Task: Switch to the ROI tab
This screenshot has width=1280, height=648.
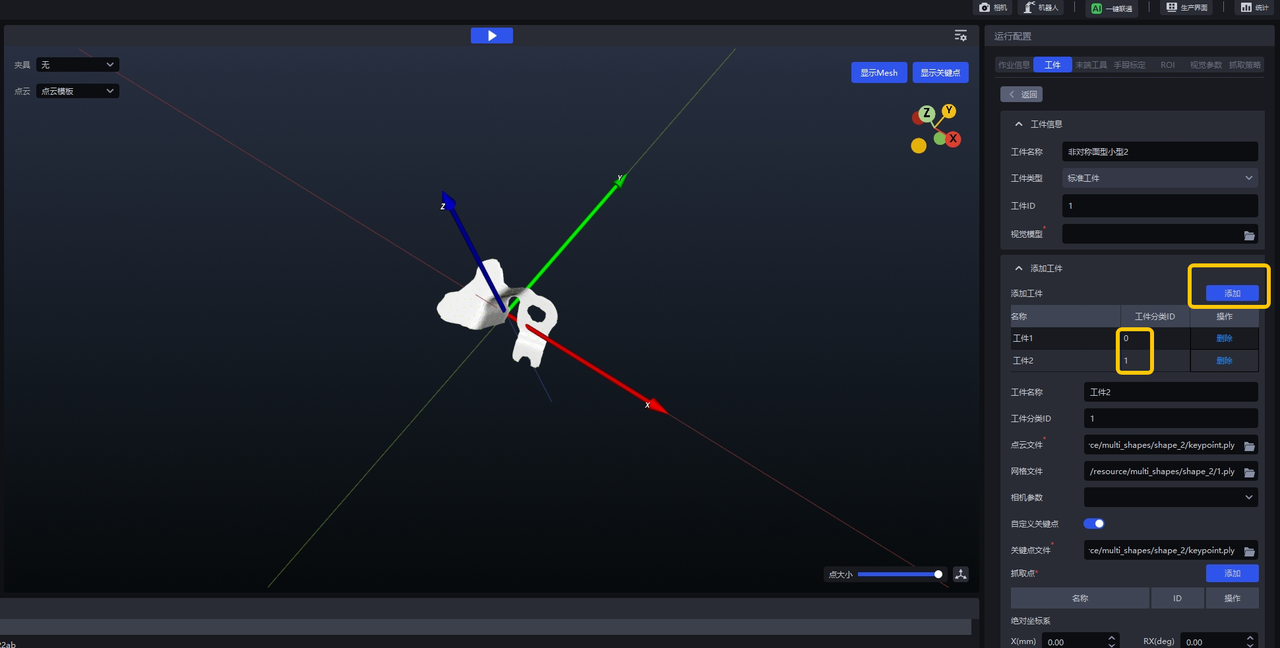Action: [x=1167, y=65]
